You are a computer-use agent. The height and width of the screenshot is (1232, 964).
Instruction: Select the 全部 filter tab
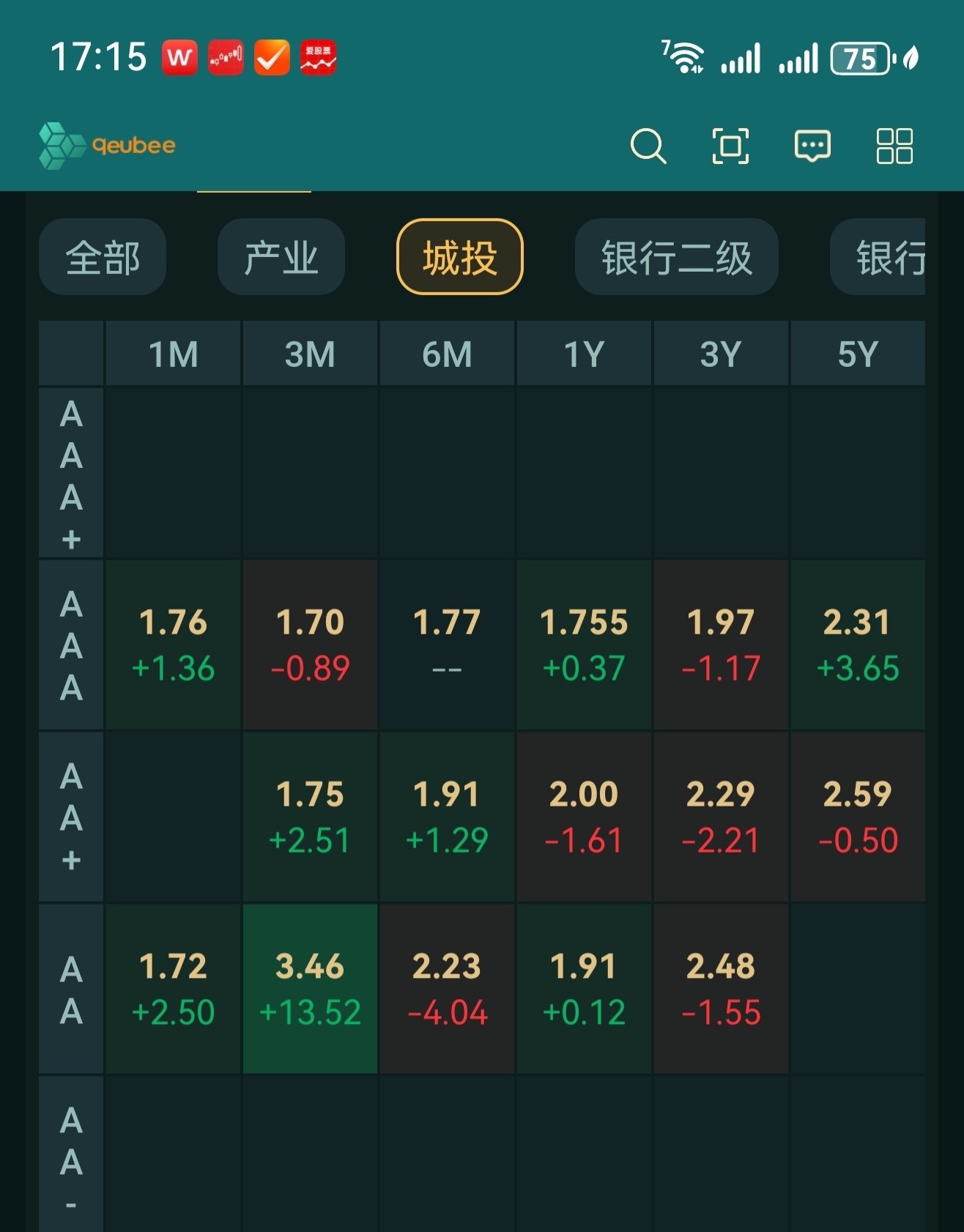point(103,257)
